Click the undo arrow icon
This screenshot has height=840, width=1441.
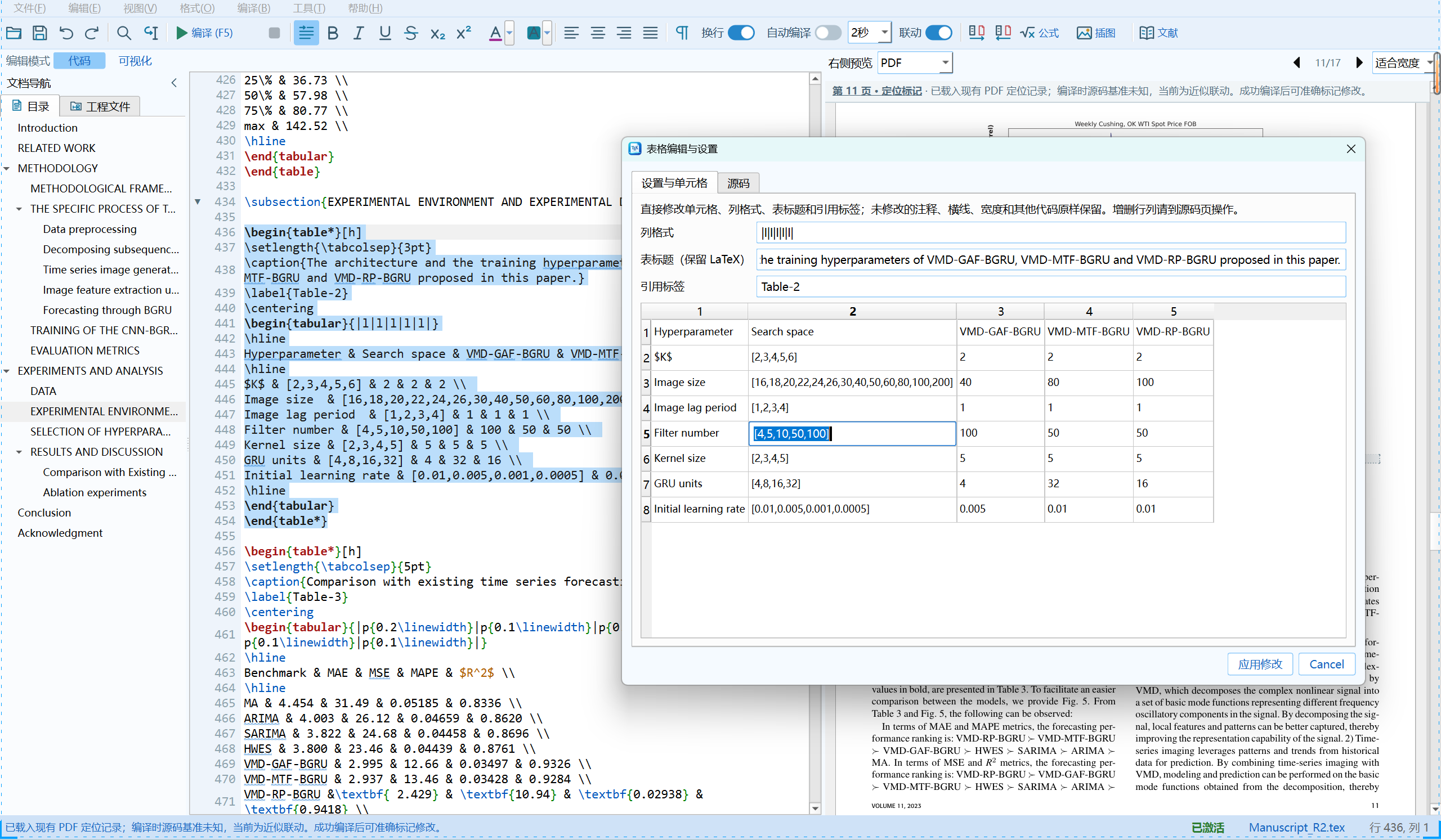click(x=66, y=33)
